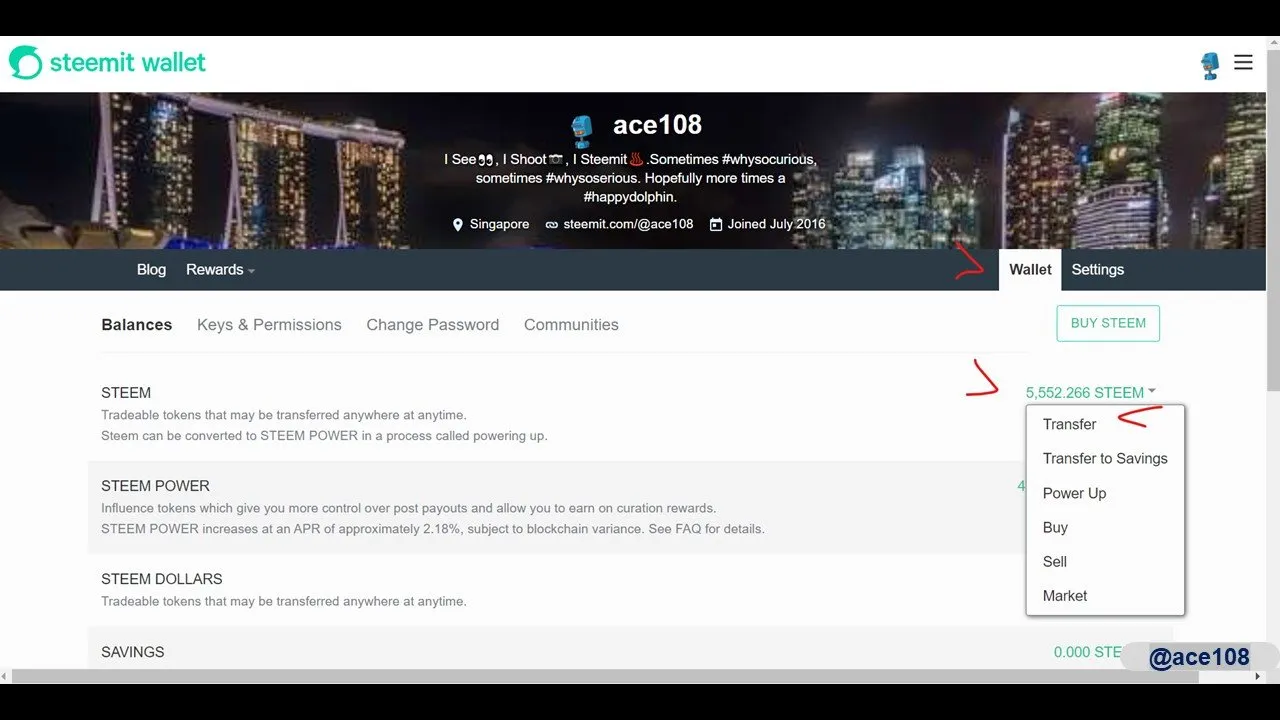1280x720 pixels.
Task: Click the Joined July 2016 text
Action: (x=777, y=224)
